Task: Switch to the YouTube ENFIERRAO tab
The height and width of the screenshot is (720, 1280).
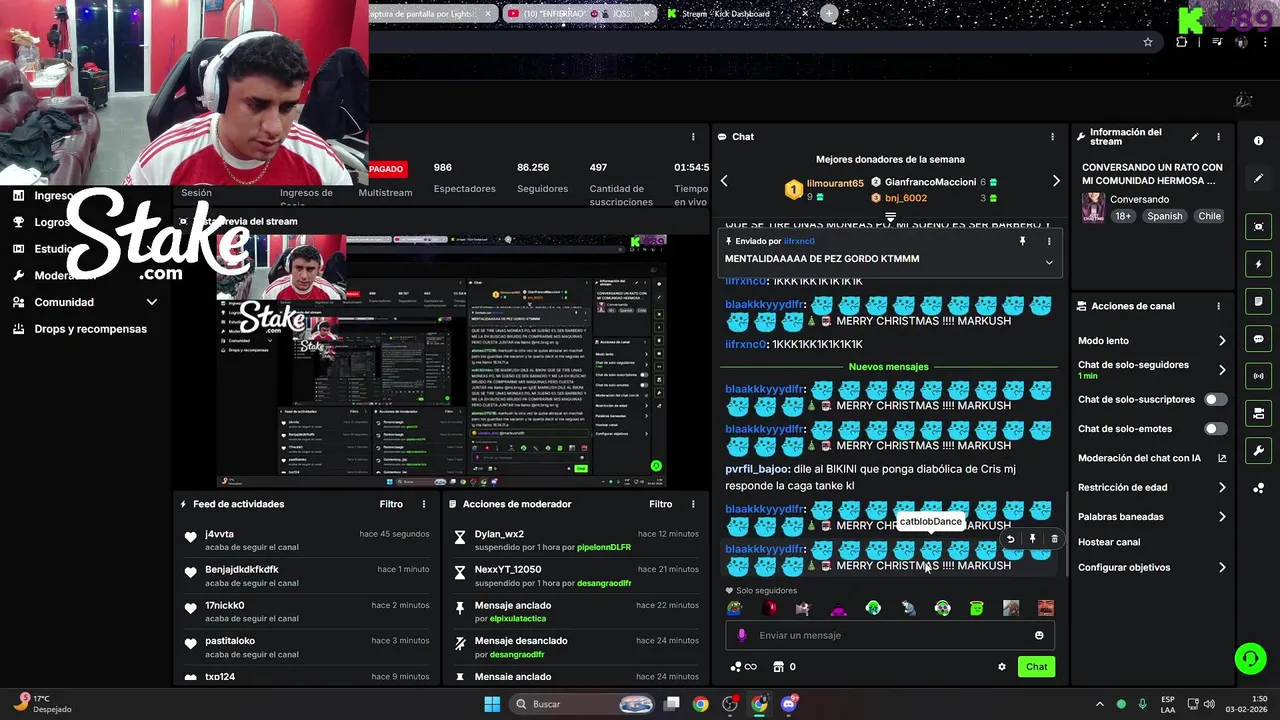Action: 578,14
